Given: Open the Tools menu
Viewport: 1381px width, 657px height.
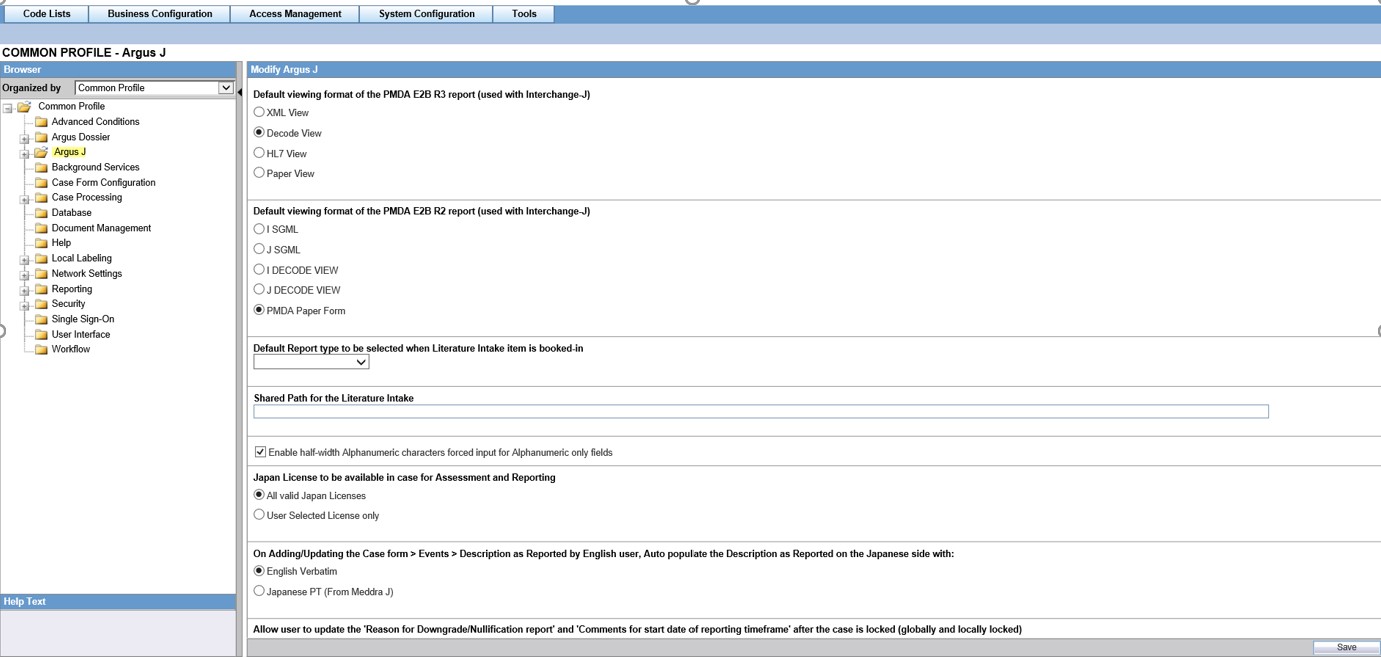Looking at the screenshot, I should 524,14.
